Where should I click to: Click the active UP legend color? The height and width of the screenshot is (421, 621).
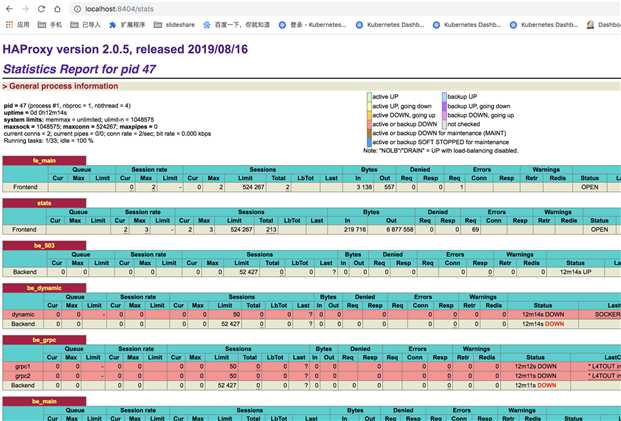[x=370, y=97]
